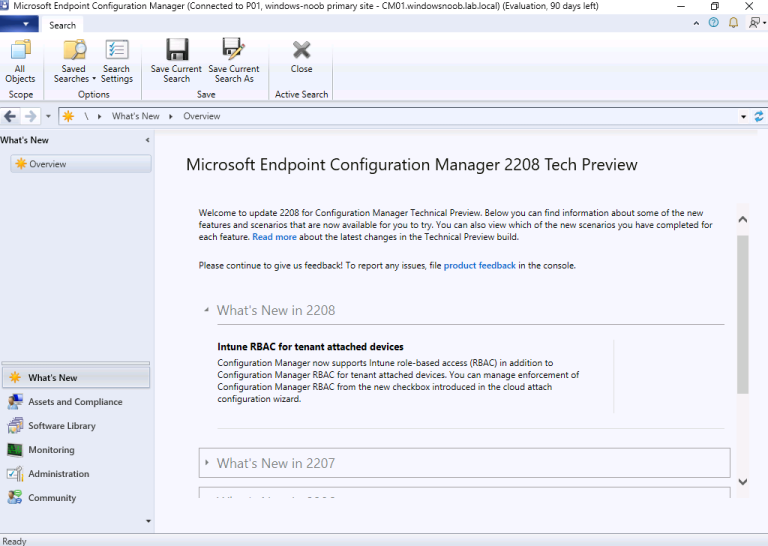
Task: Open the Saved Searches dropdown
Action: tap(74, 62)
